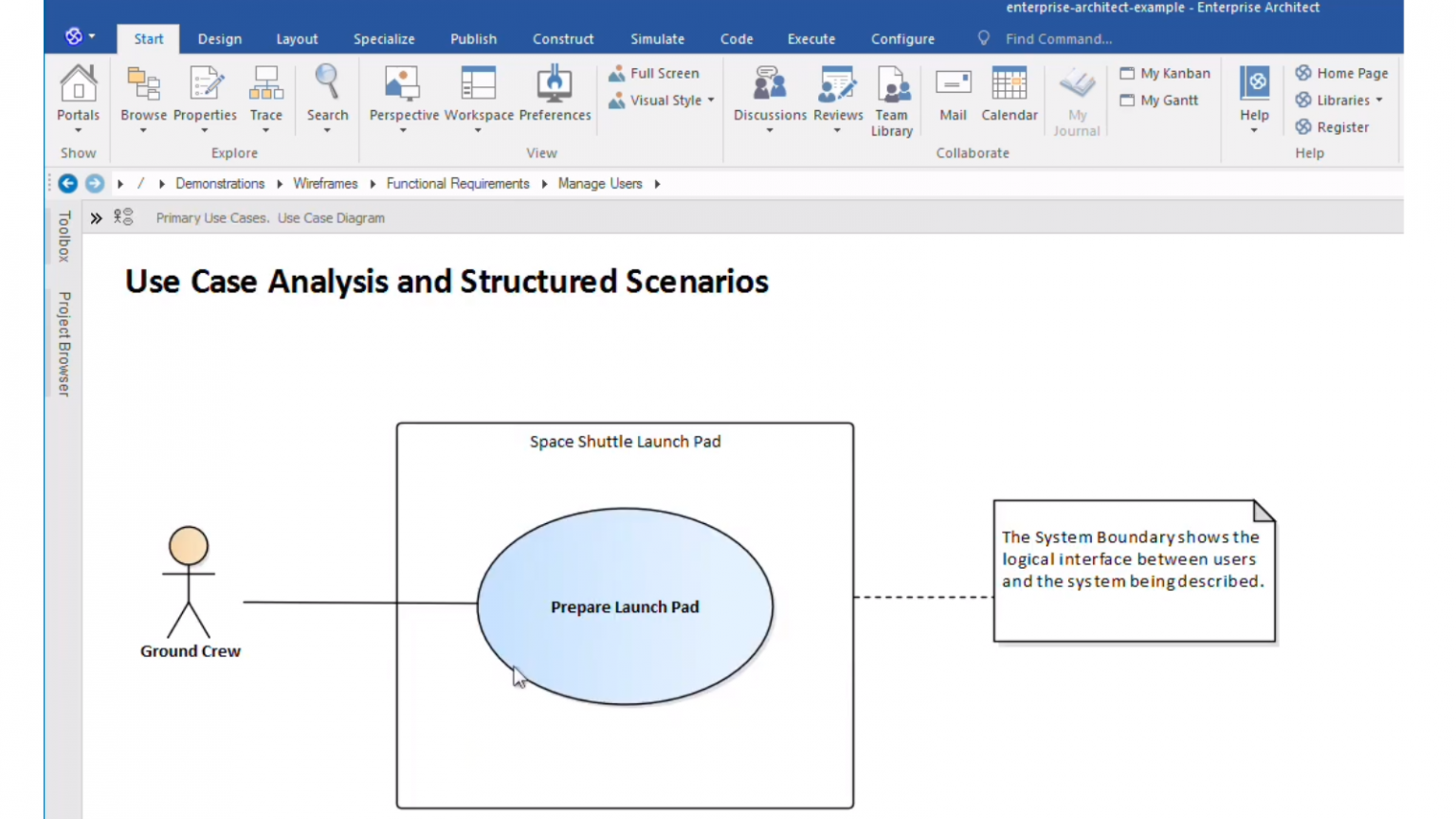Open the Portals panel
1456x819 pixels.
click(78, 95)
